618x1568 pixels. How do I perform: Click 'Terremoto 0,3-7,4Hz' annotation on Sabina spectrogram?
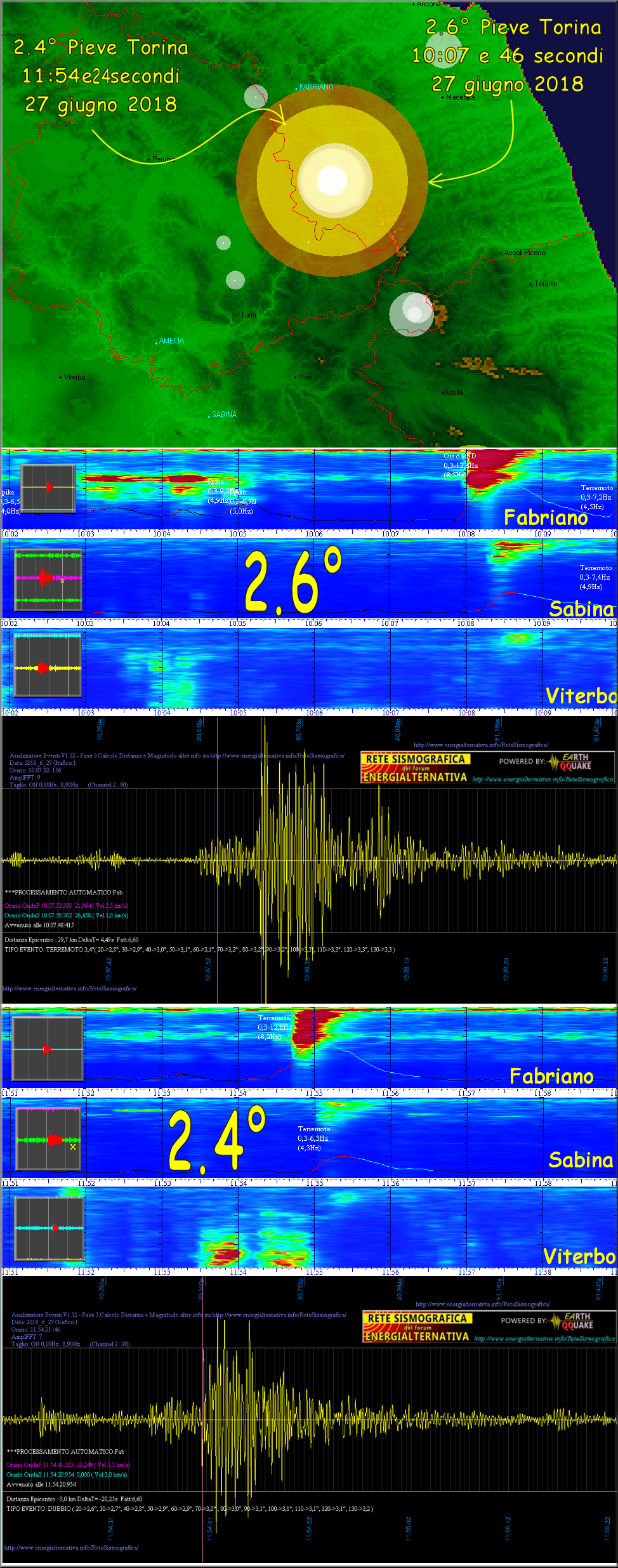tap(595, 577)
